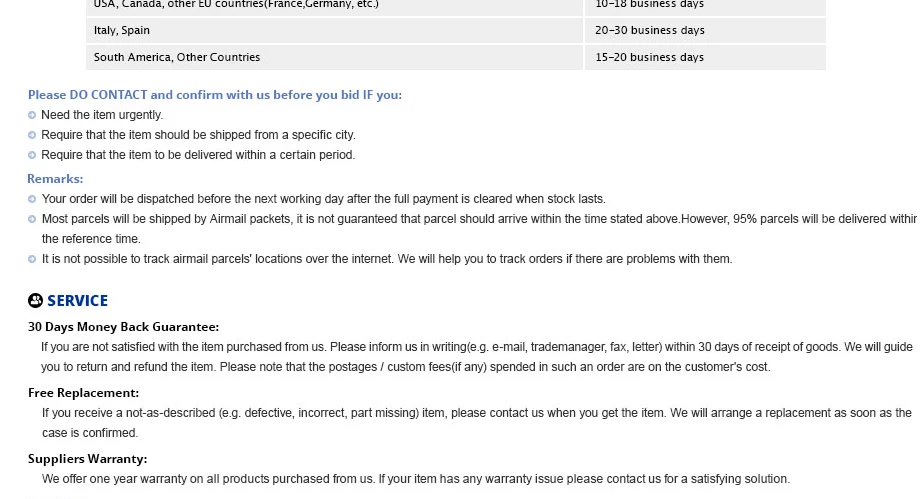The image size is (920, 499).
Task: Click the 'Suppliers Warranty:' heading
Action: point(87,459)
